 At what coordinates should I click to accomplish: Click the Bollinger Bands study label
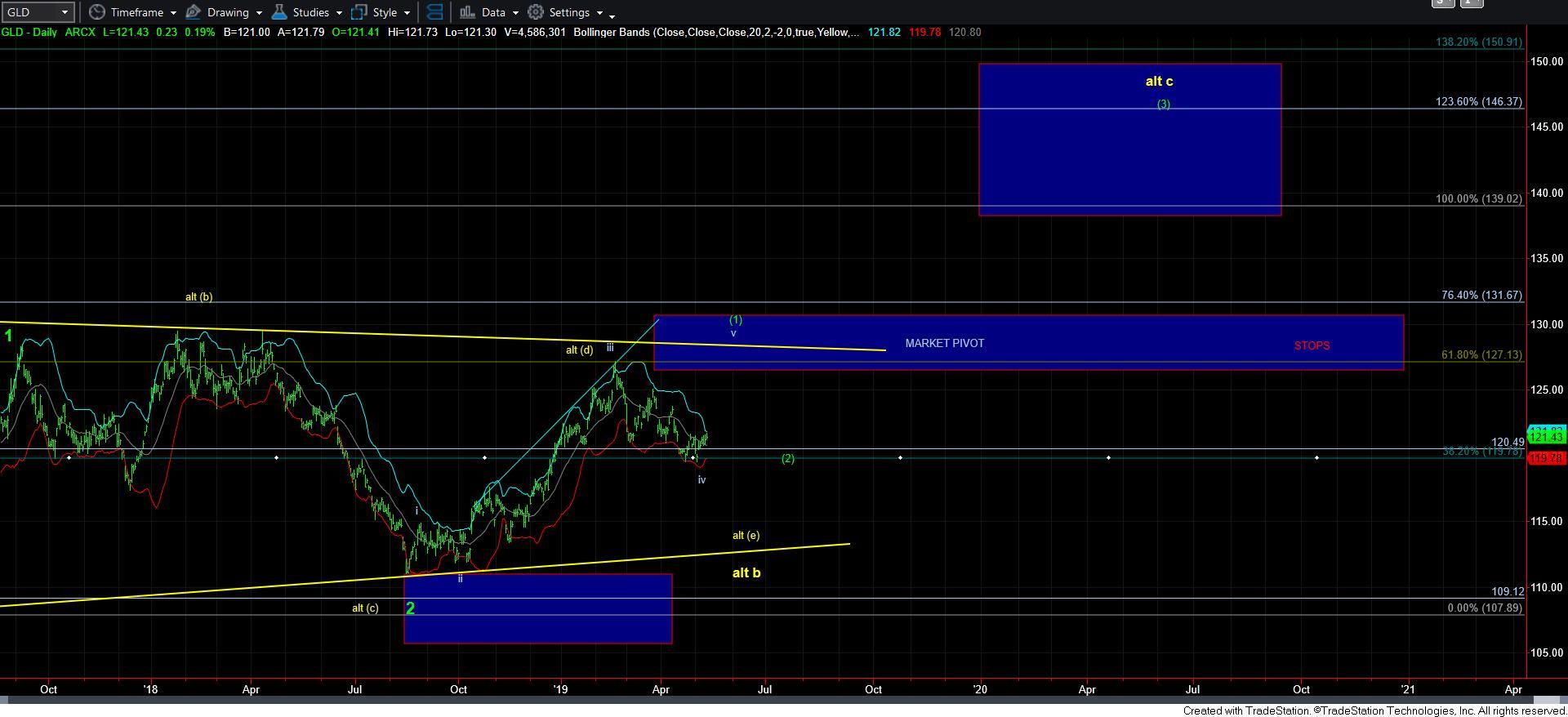click(715, 32)
